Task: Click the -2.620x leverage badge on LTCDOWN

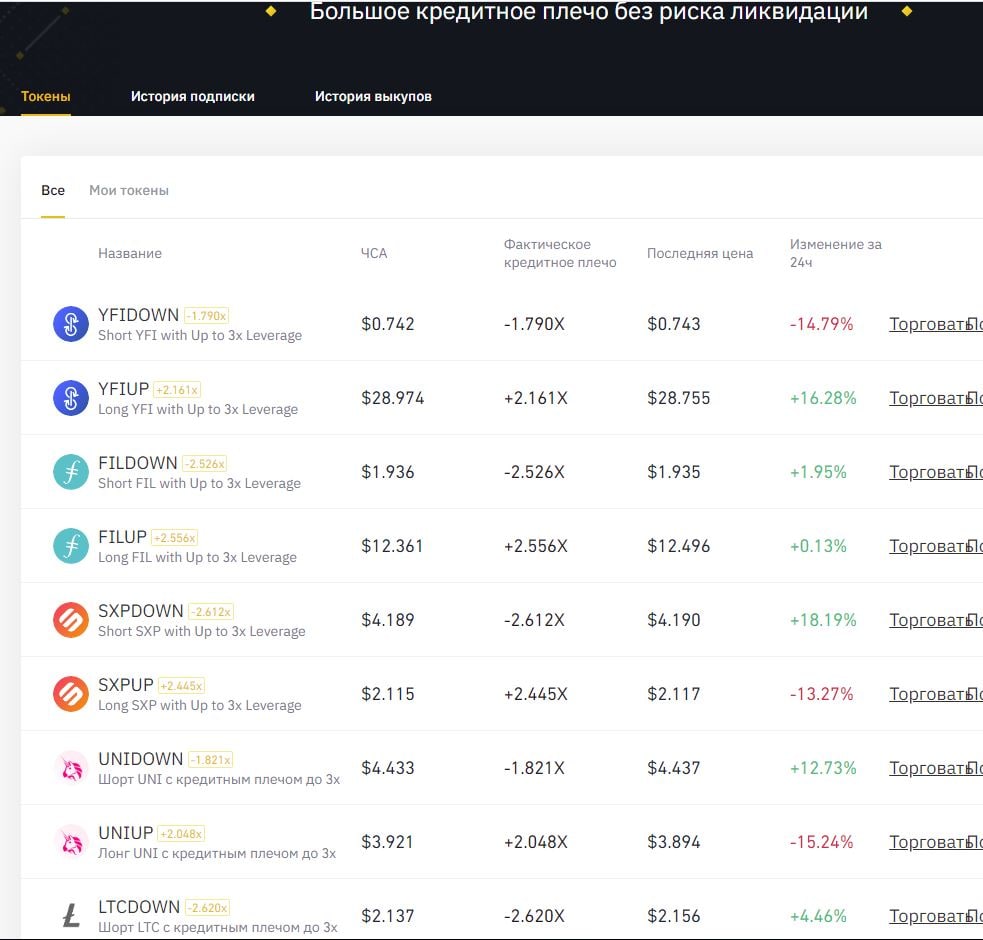Action: point(208,907)
